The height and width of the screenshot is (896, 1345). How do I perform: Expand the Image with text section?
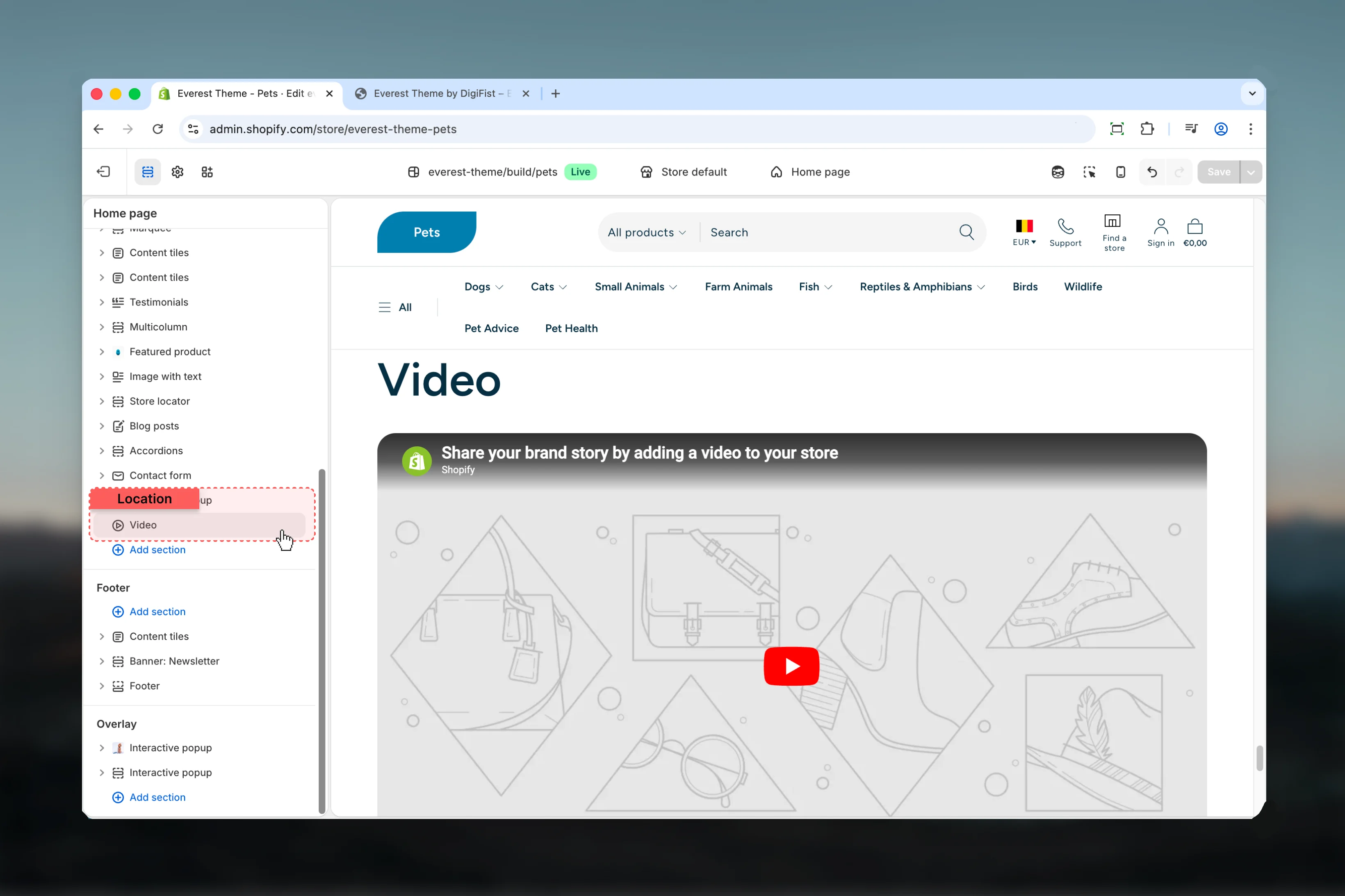click(x=102, y=377)
